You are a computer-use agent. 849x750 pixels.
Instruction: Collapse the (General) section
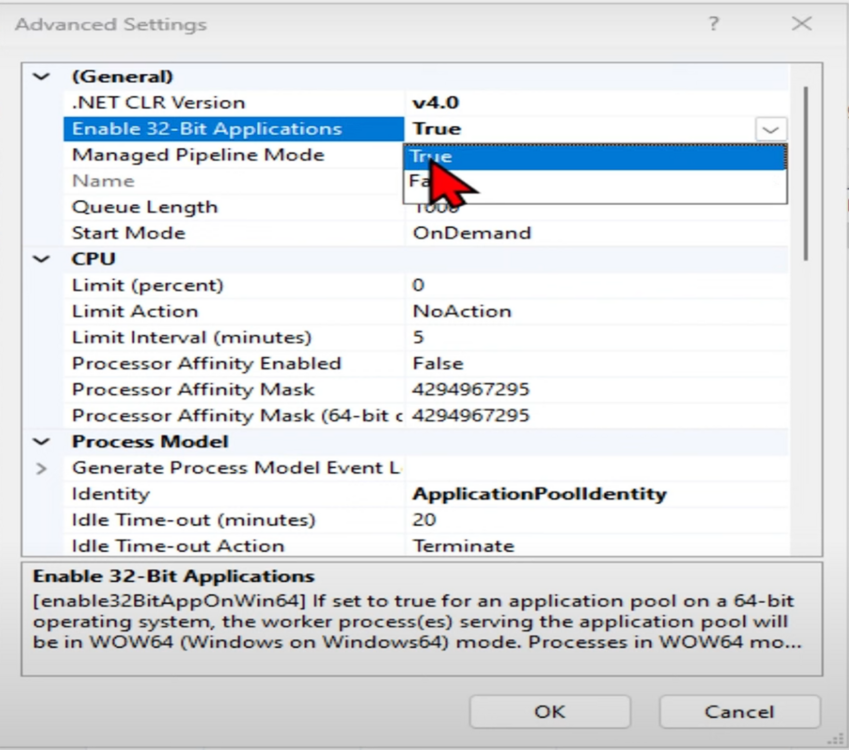click(42, 76)
